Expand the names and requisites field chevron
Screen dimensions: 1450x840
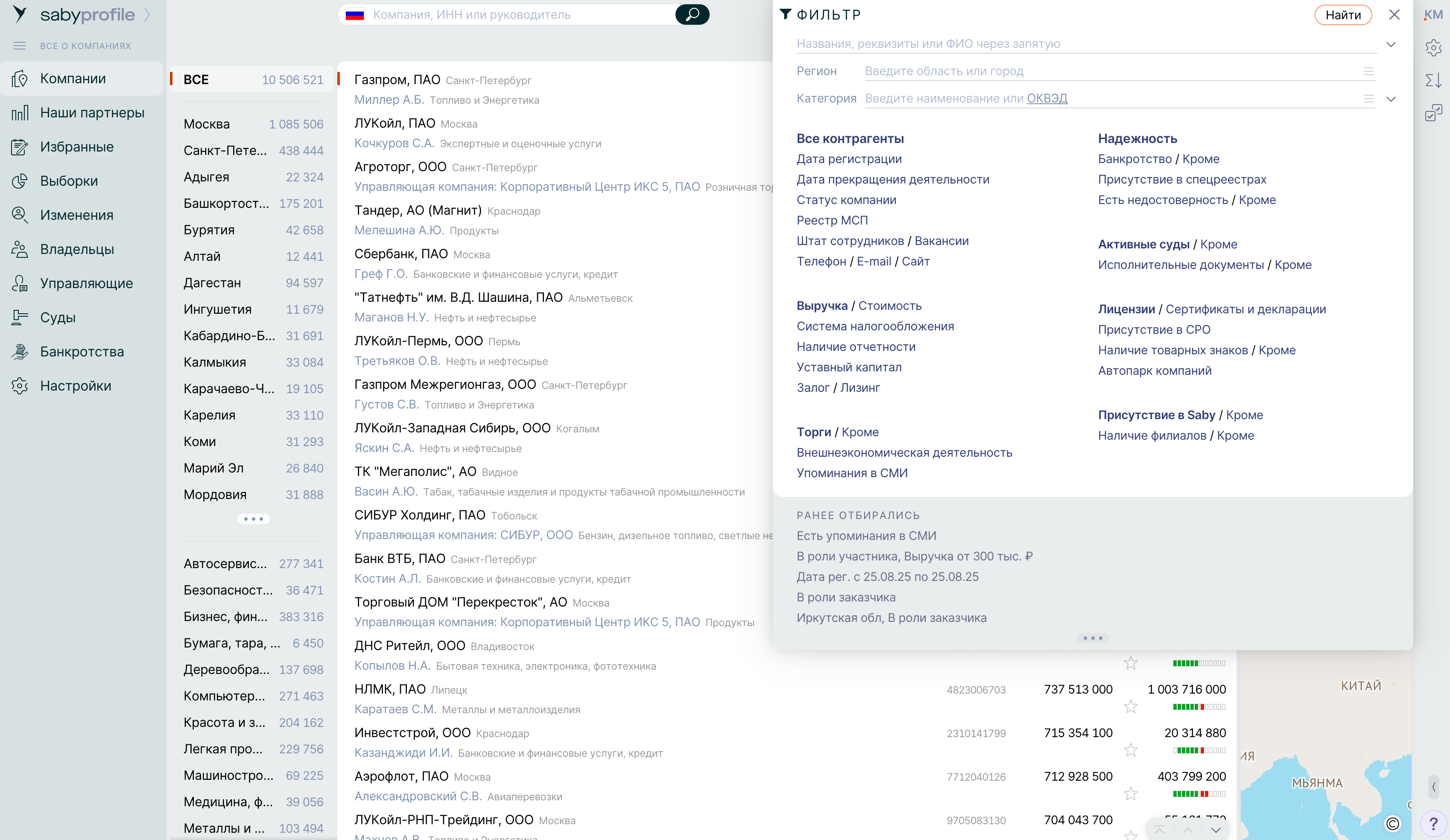(x=1391, y=44)
